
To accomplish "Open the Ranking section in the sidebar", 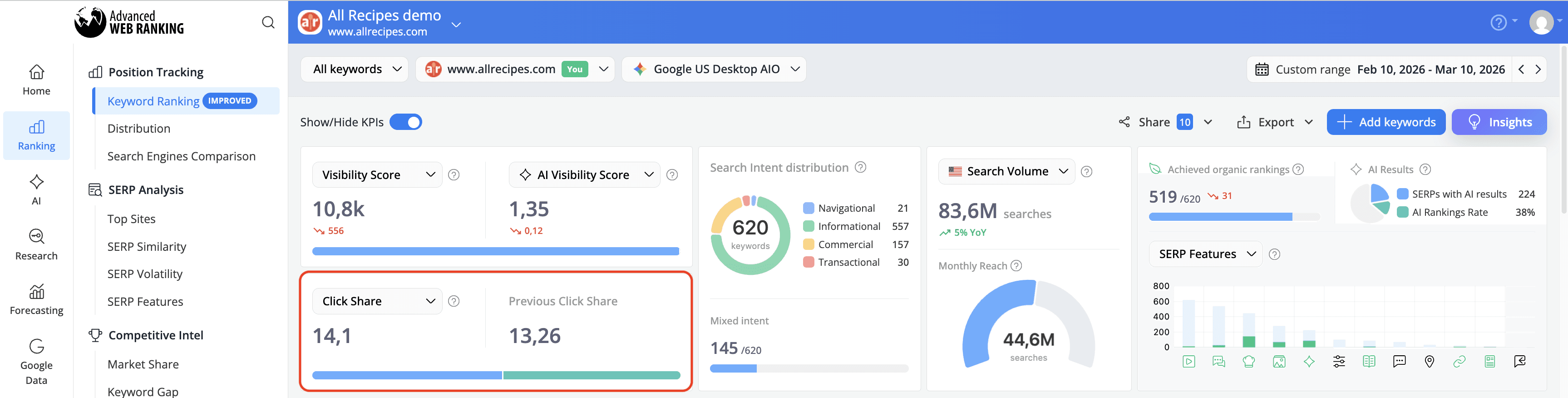I will (x=36, y=135).
